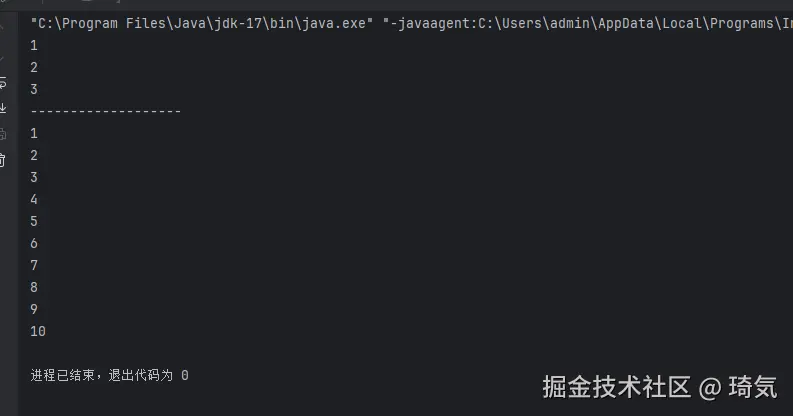This screenshot has width=793, height=416.
Task: Click the dashed separator line in output
Action: tap(106, 111)
